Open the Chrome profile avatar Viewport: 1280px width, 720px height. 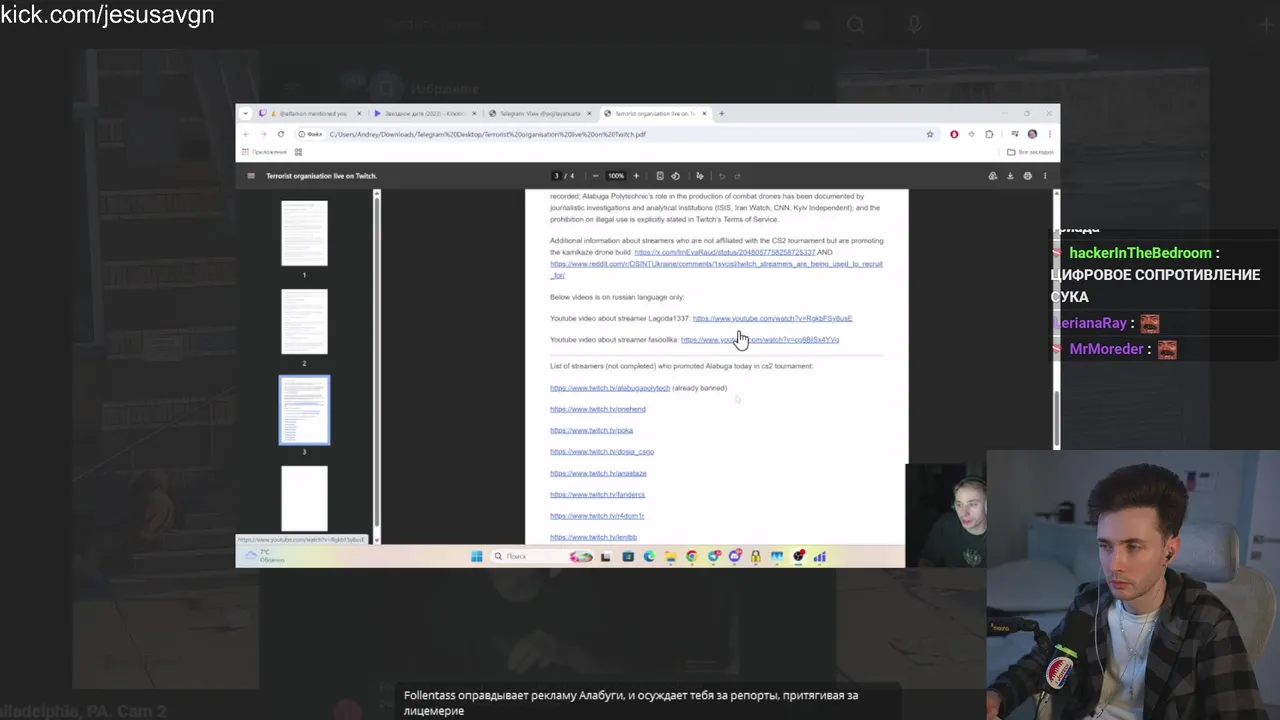pos(1032,134)
